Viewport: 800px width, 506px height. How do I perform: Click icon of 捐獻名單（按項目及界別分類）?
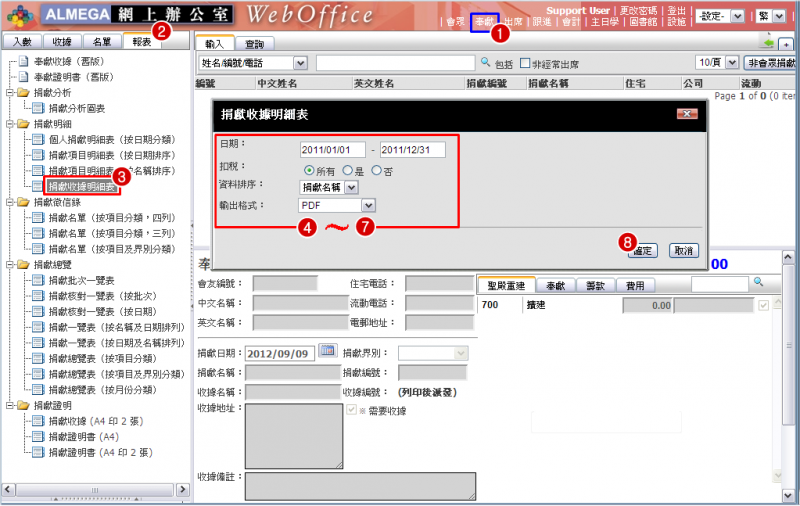38,249
